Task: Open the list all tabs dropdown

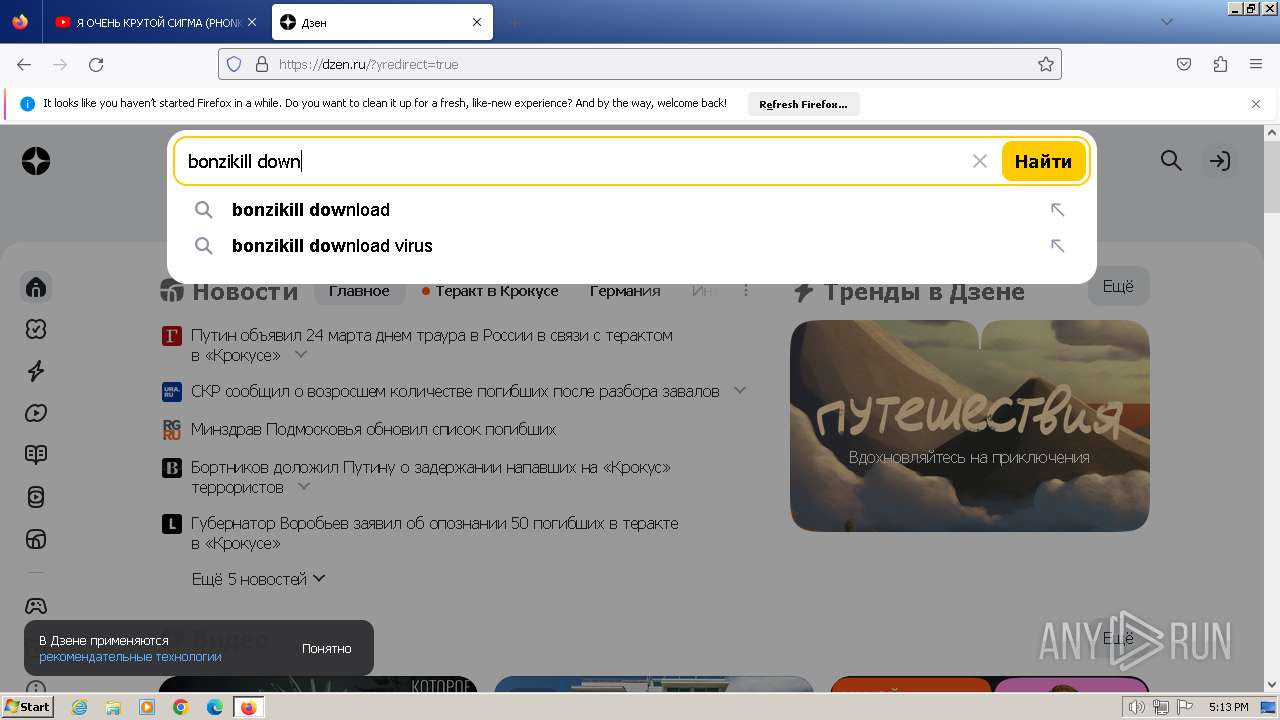Action: [x=1167, y=22]
